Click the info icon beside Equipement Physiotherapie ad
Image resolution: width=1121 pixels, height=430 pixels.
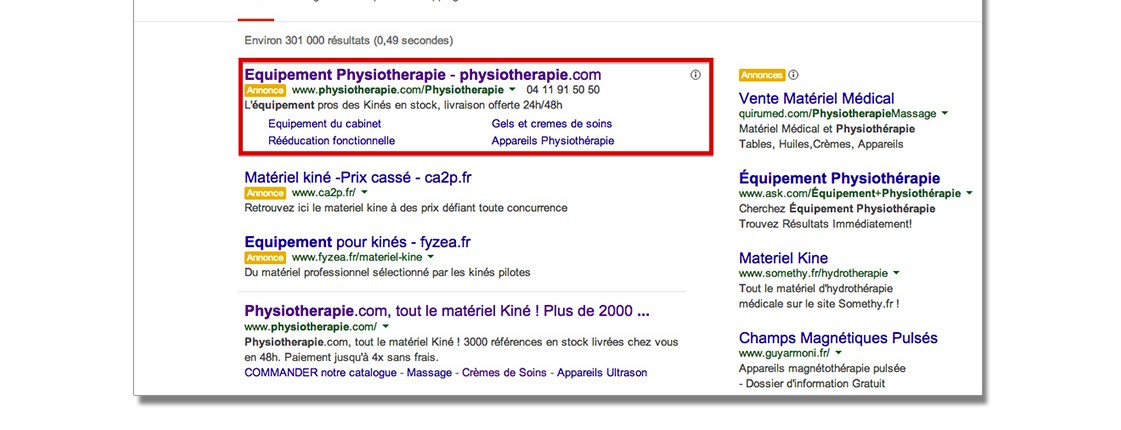(696, 75)
